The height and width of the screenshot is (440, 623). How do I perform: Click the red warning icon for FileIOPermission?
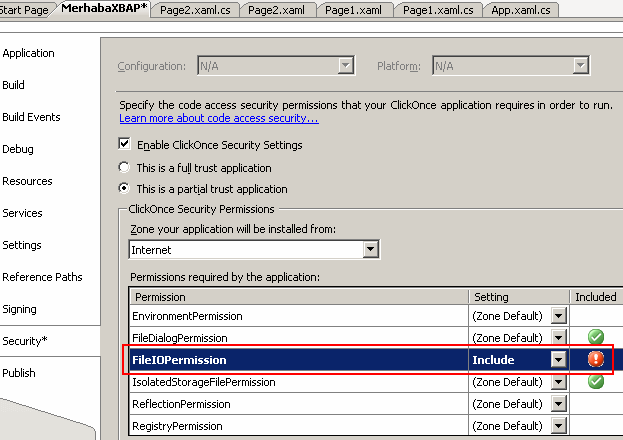596,360
